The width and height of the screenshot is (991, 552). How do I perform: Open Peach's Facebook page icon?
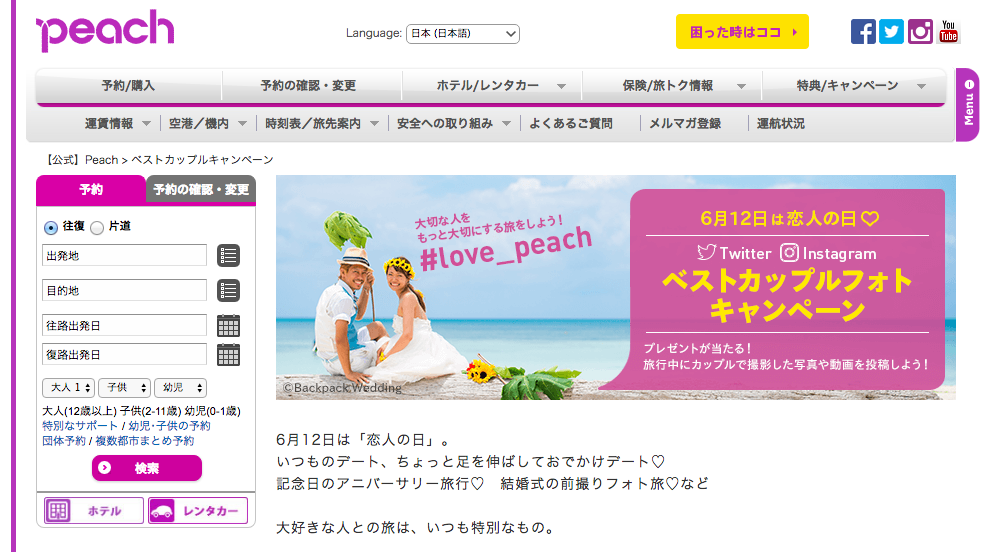[x=863, y=31]
